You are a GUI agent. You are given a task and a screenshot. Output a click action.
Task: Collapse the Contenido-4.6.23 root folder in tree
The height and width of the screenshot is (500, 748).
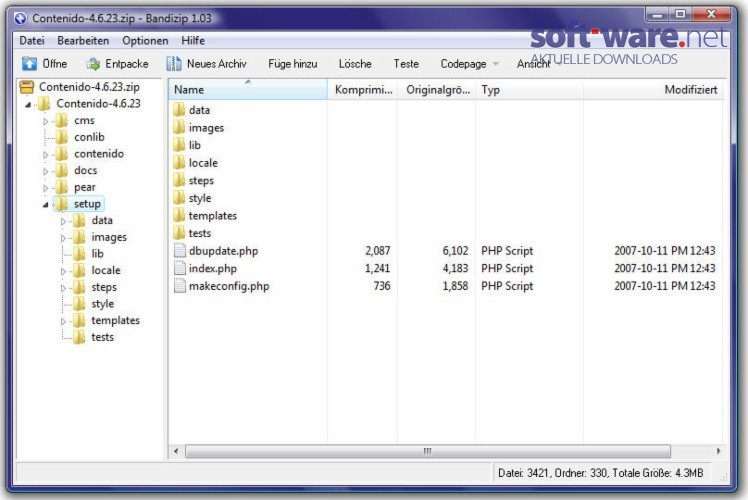point(28,104)
